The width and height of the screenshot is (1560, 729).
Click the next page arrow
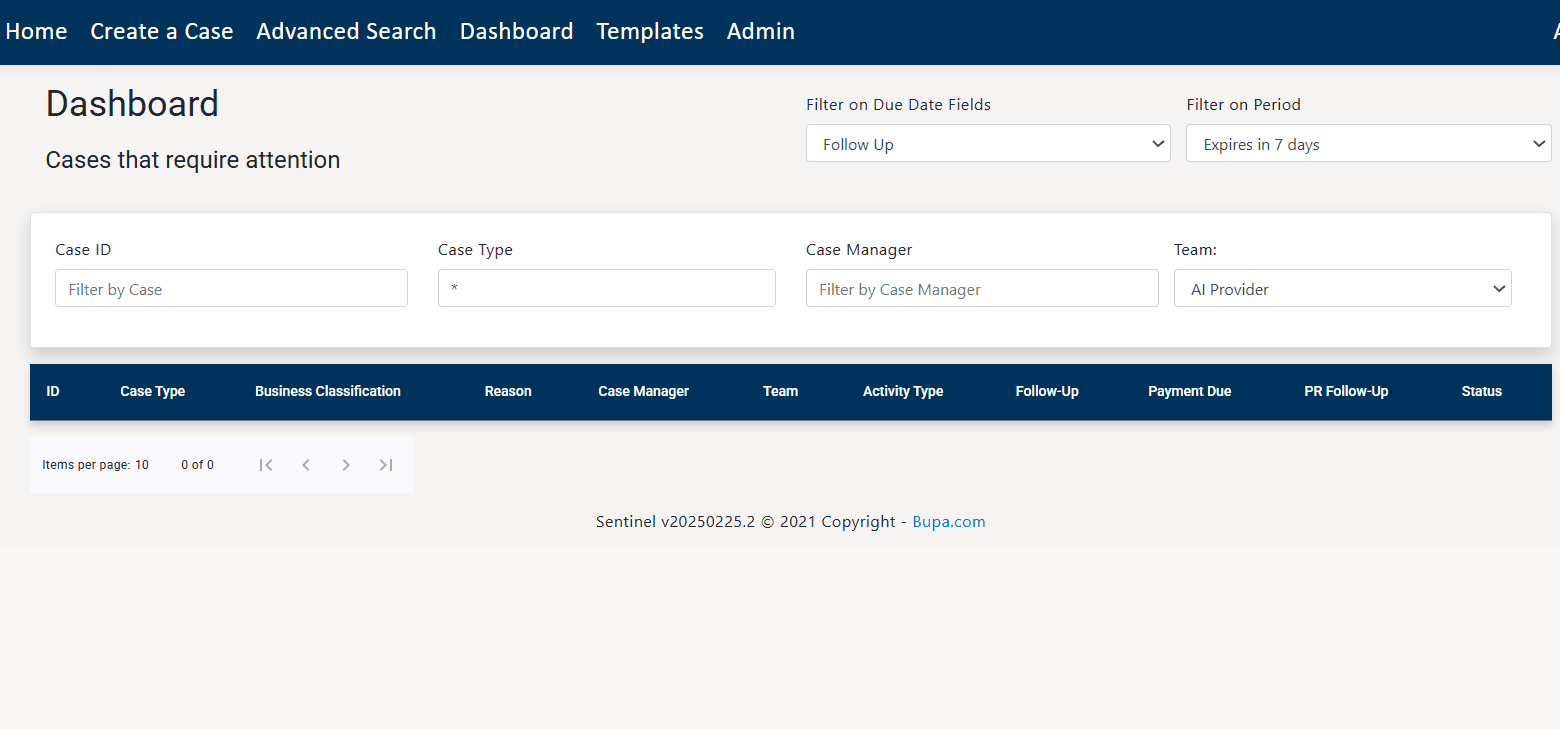tap(345, 464)
